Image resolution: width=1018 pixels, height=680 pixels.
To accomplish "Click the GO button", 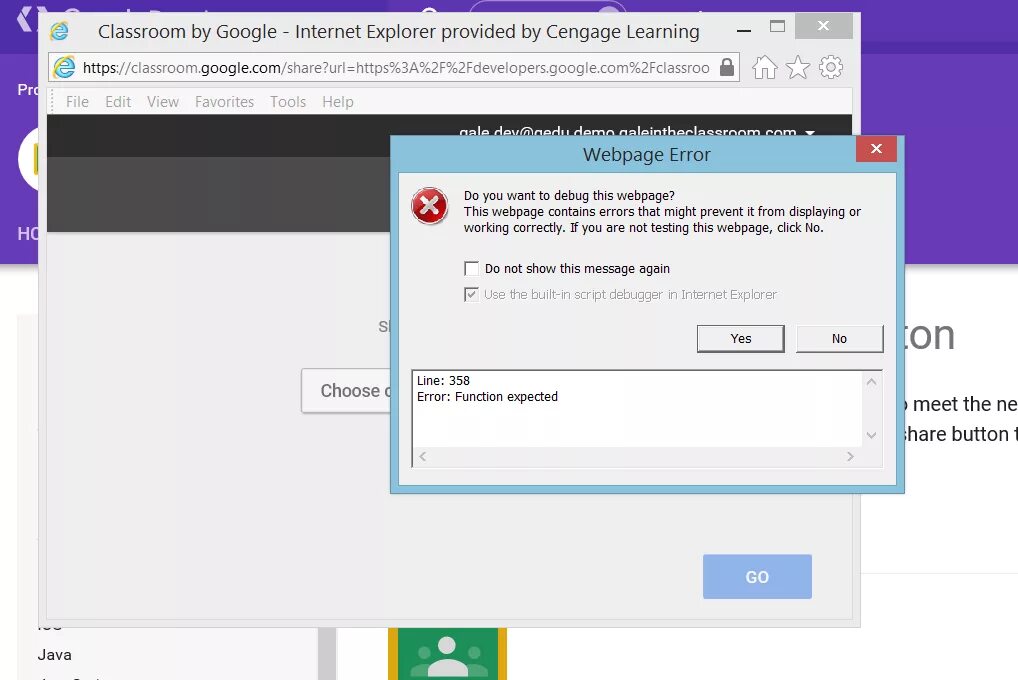I will tap(757, 577).
